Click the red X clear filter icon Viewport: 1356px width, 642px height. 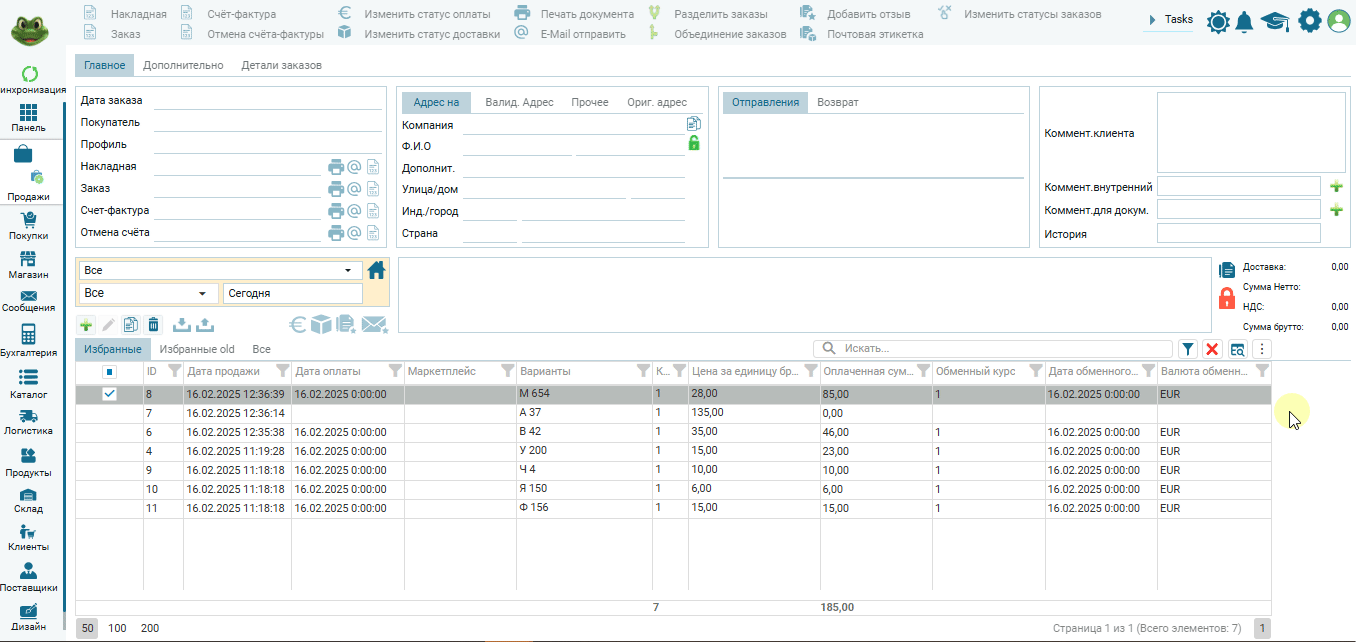(x=1212, y=349)
